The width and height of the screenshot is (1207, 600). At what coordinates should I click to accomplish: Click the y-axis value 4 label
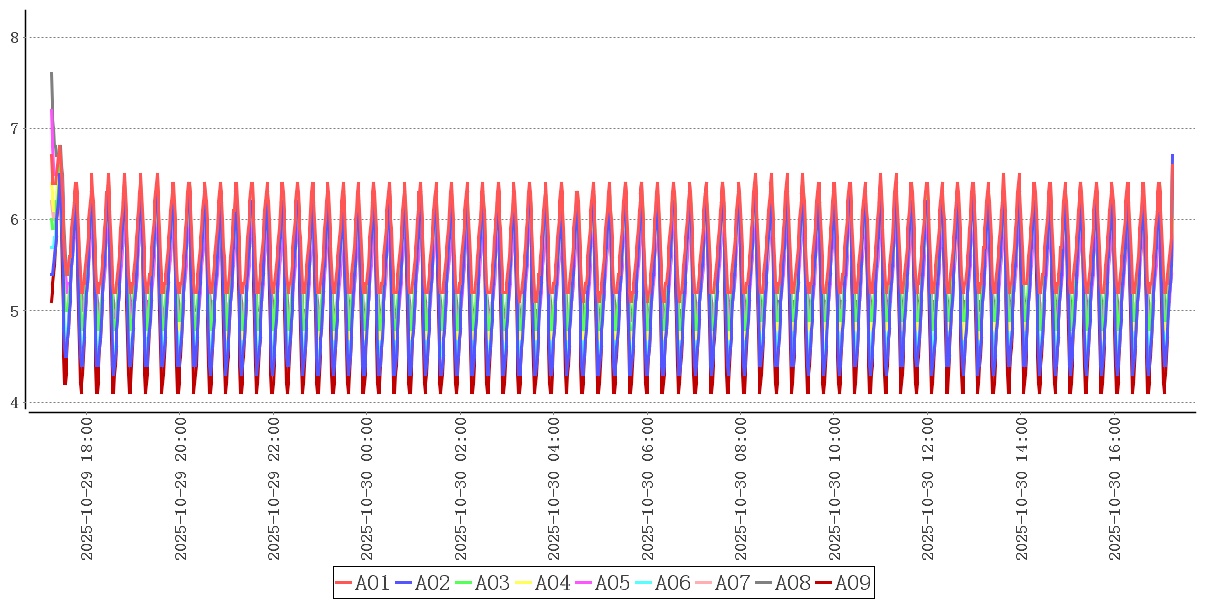[x=14, y=403]
